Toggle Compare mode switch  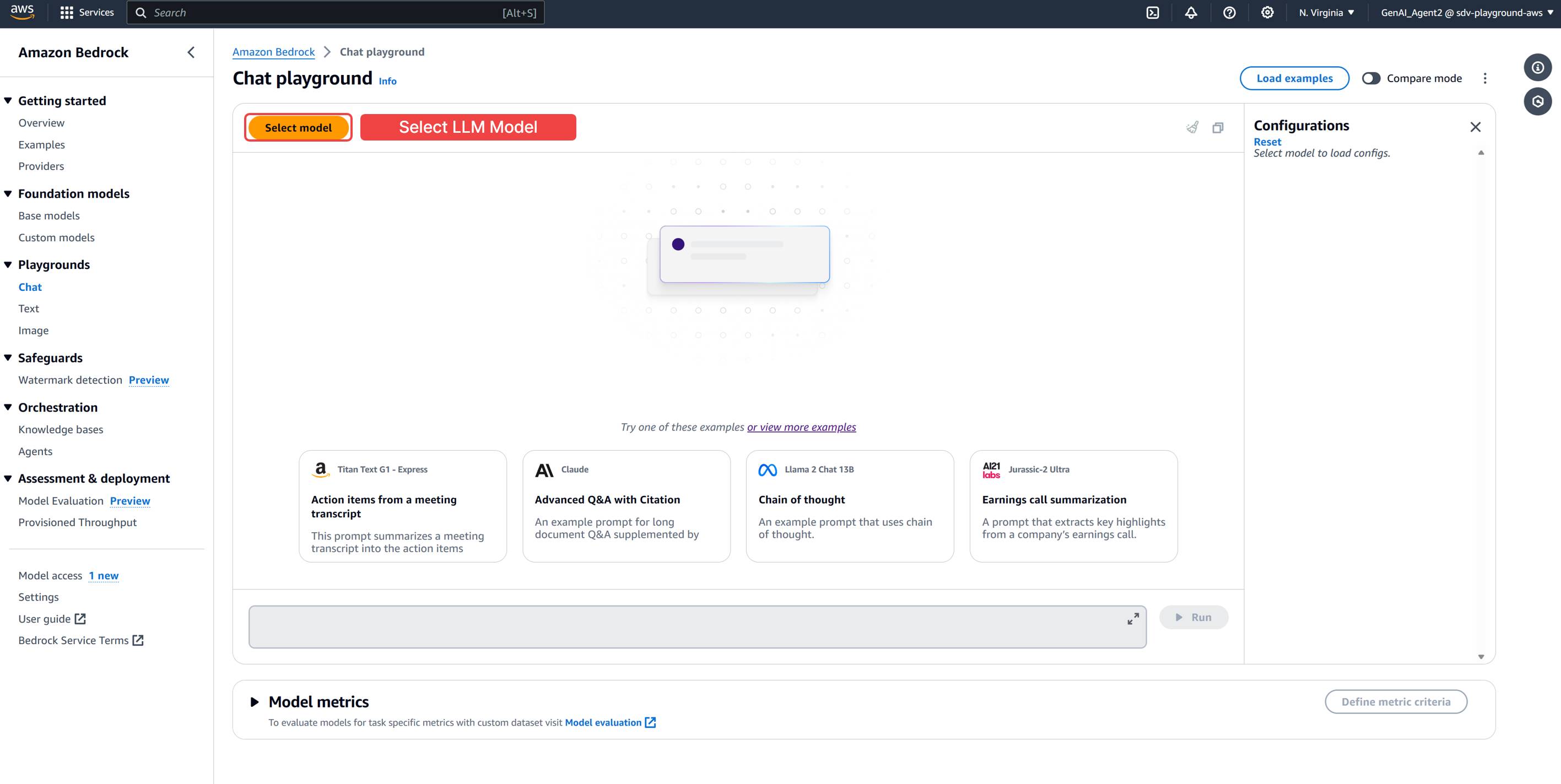1371,78
